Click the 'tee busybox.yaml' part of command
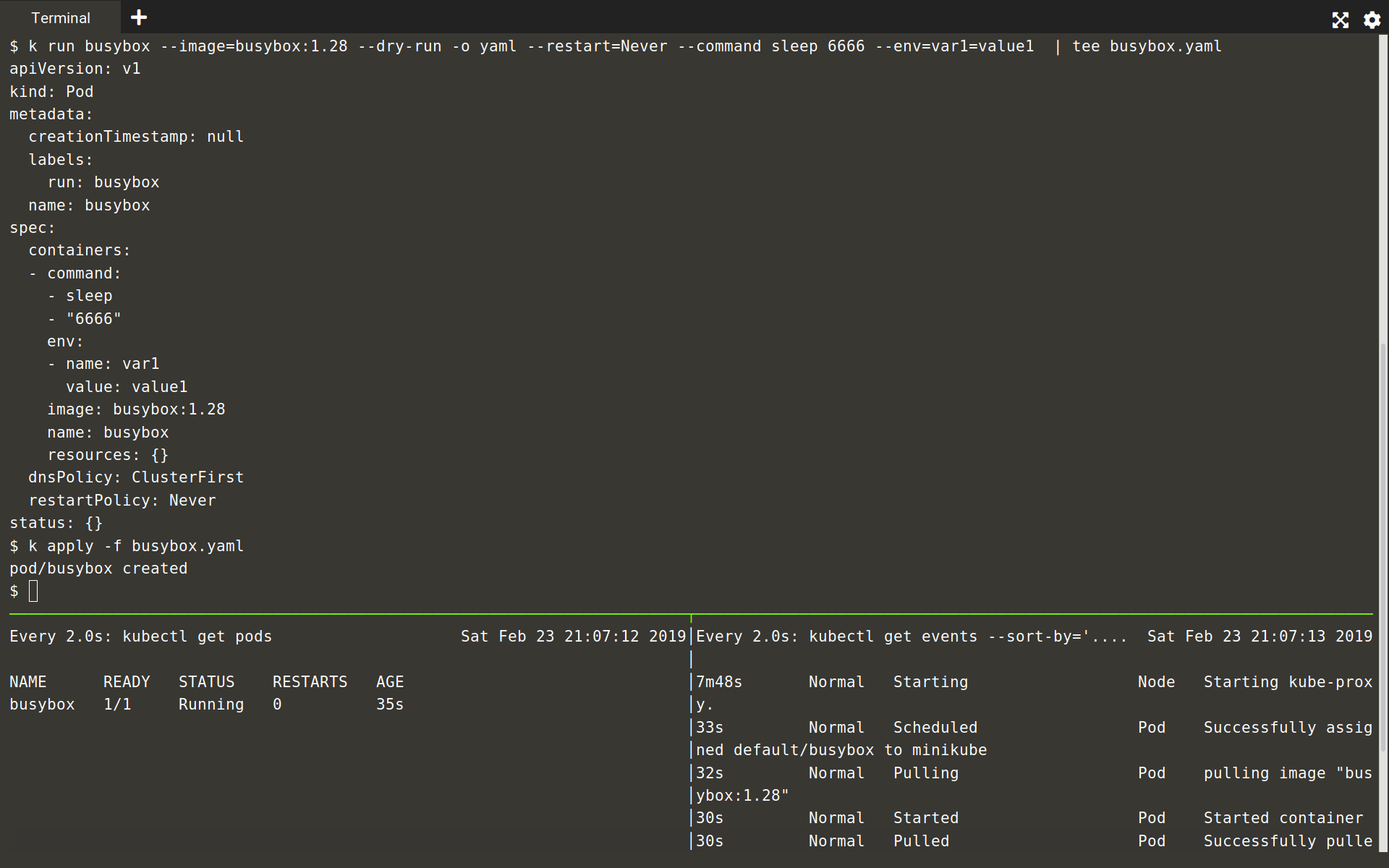 [x=1147, y=46]
